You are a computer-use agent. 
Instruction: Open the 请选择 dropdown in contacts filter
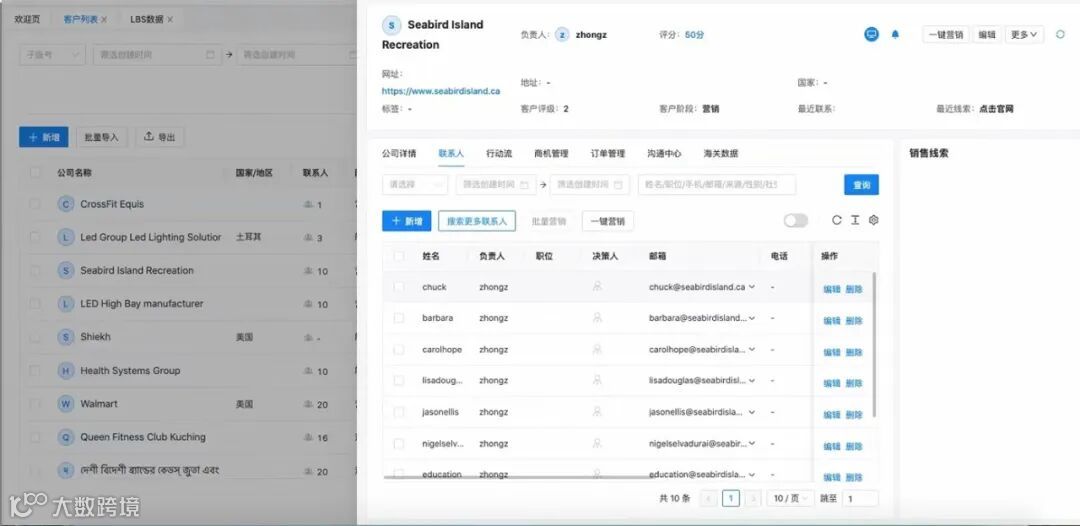[x=415, y=185]
